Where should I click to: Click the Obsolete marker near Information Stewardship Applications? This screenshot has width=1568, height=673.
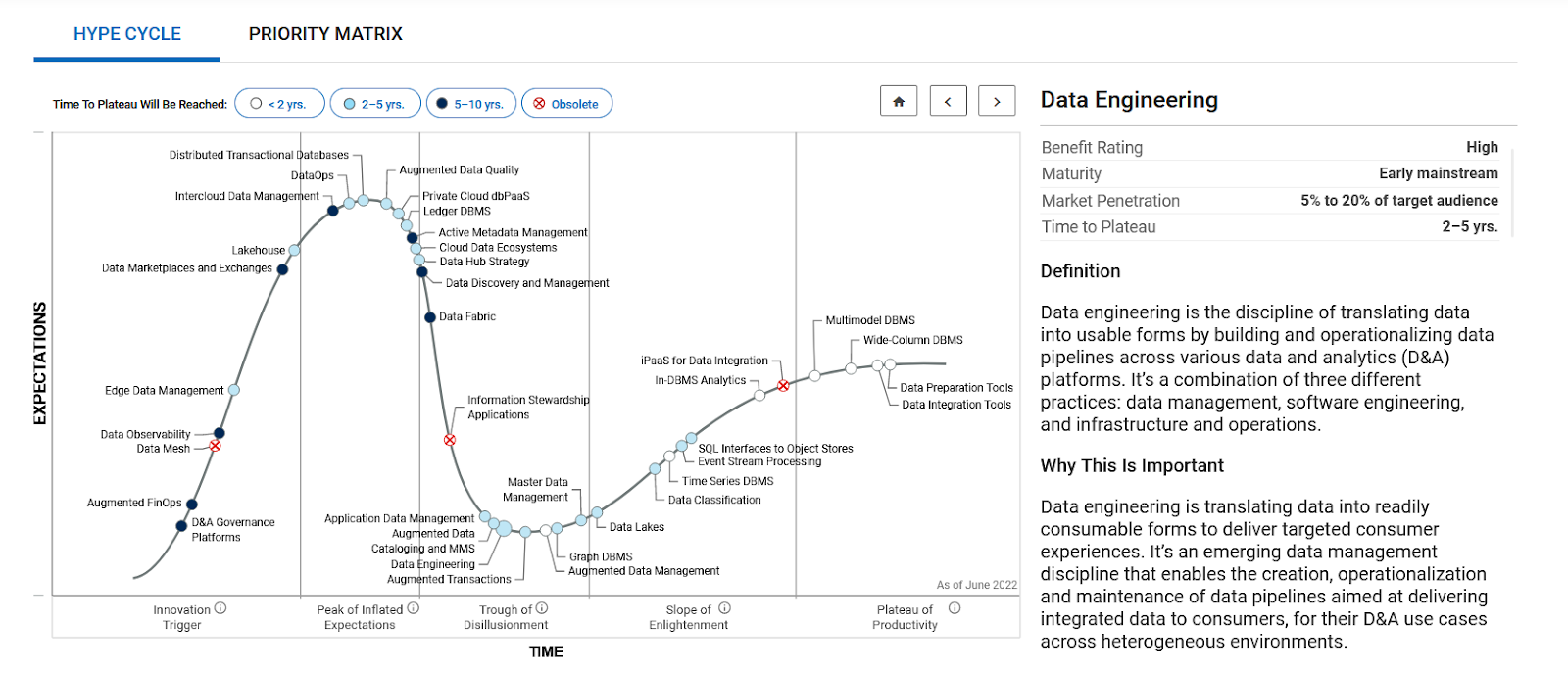pyautogui.click(x=450, y=439)
